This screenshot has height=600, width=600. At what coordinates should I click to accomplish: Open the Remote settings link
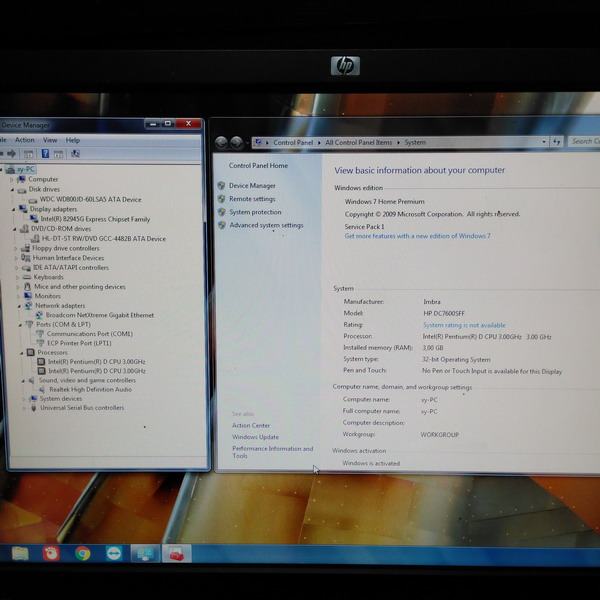click(x=252, y=199)
